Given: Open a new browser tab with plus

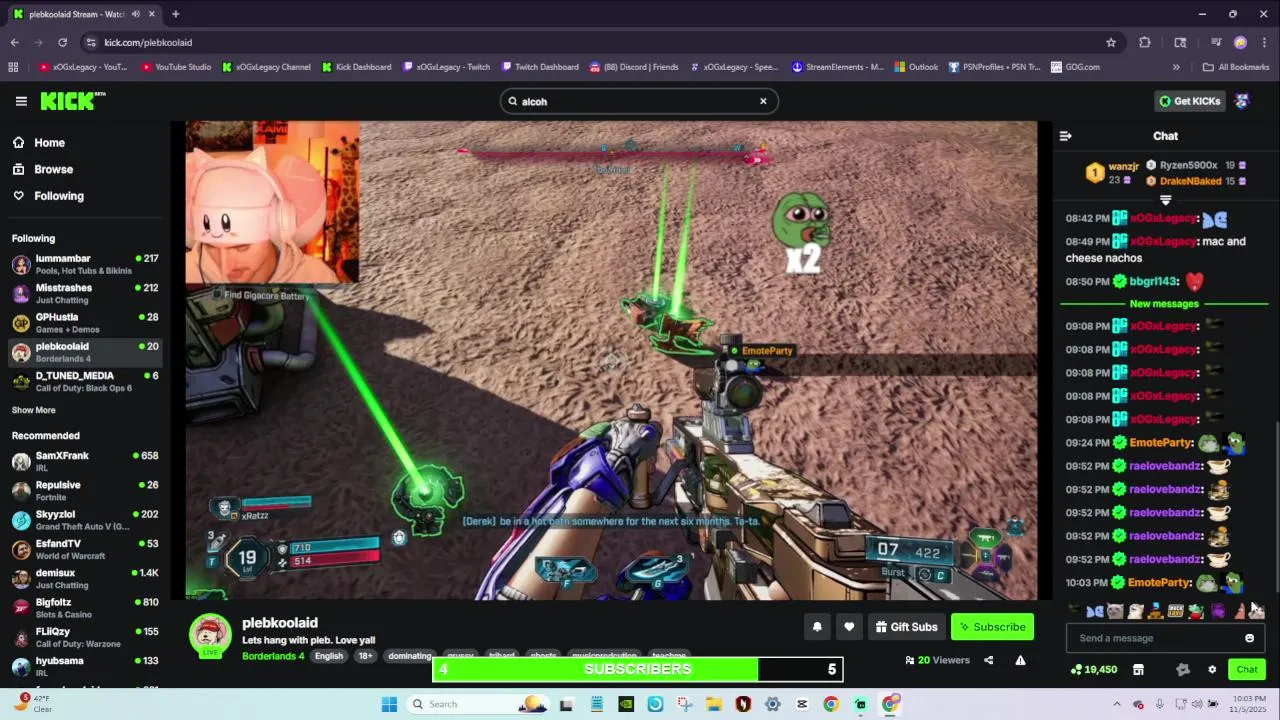Looking at the screenshot, I should click(175, 14).
